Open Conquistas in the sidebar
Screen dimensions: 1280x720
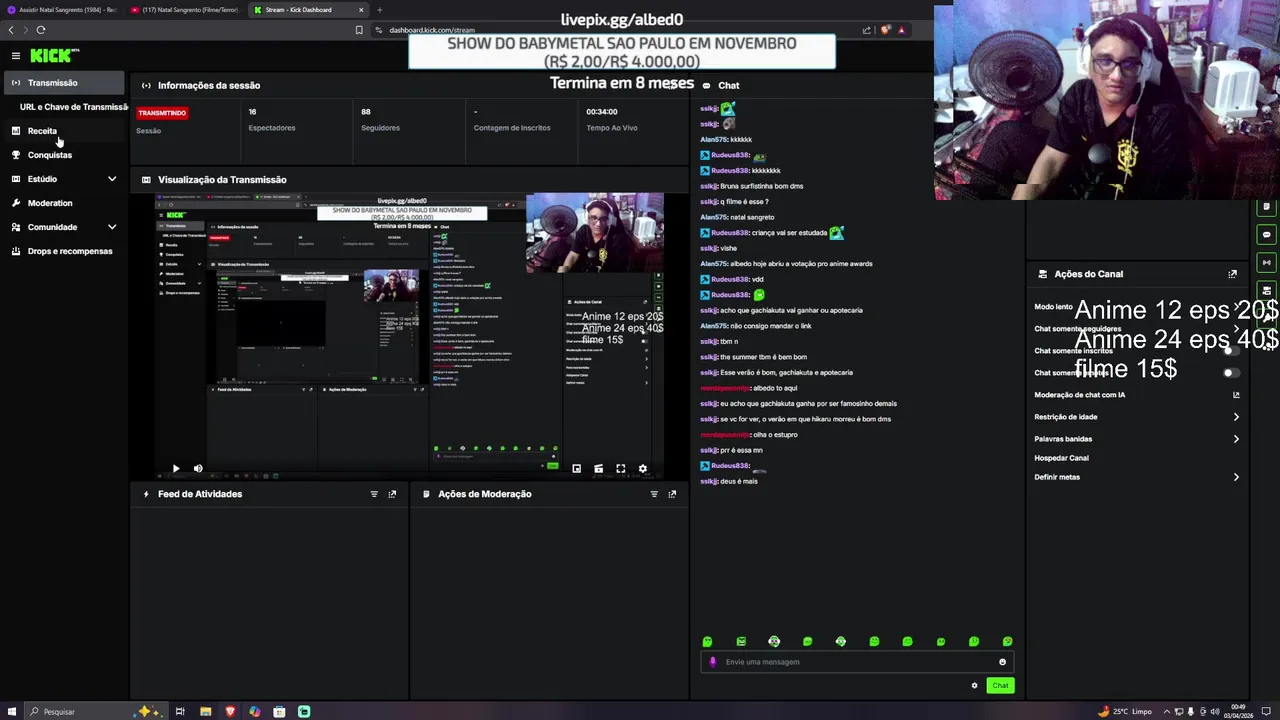64,155
